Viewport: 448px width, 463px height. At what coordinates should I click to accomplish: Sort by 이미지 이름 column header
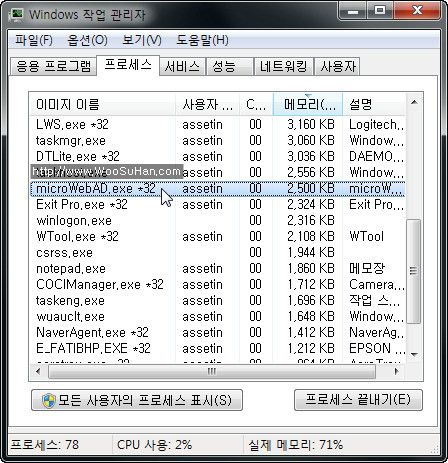(102, 105)
